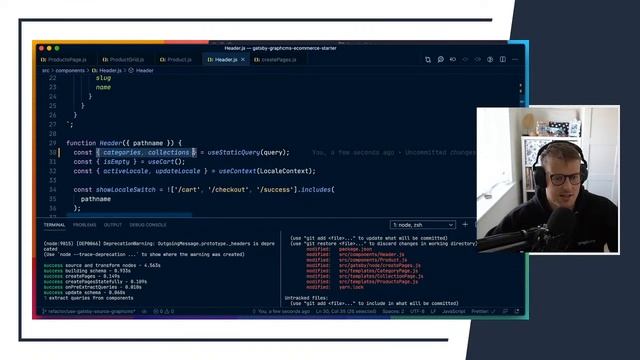This screenshot has height=360, width=640.
Task: Click the toggle file blame icon
Action: tap(453, 60)
